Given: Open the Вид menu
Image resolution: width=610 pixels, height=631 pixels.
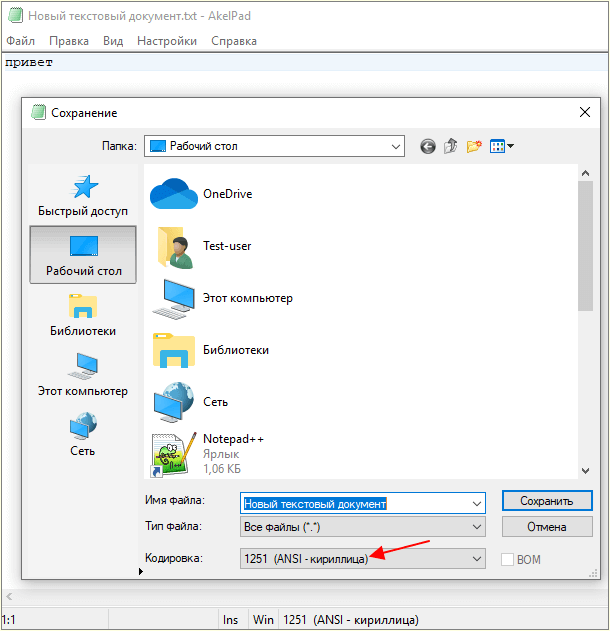Looking at the screenshot, I should (113, 41).
